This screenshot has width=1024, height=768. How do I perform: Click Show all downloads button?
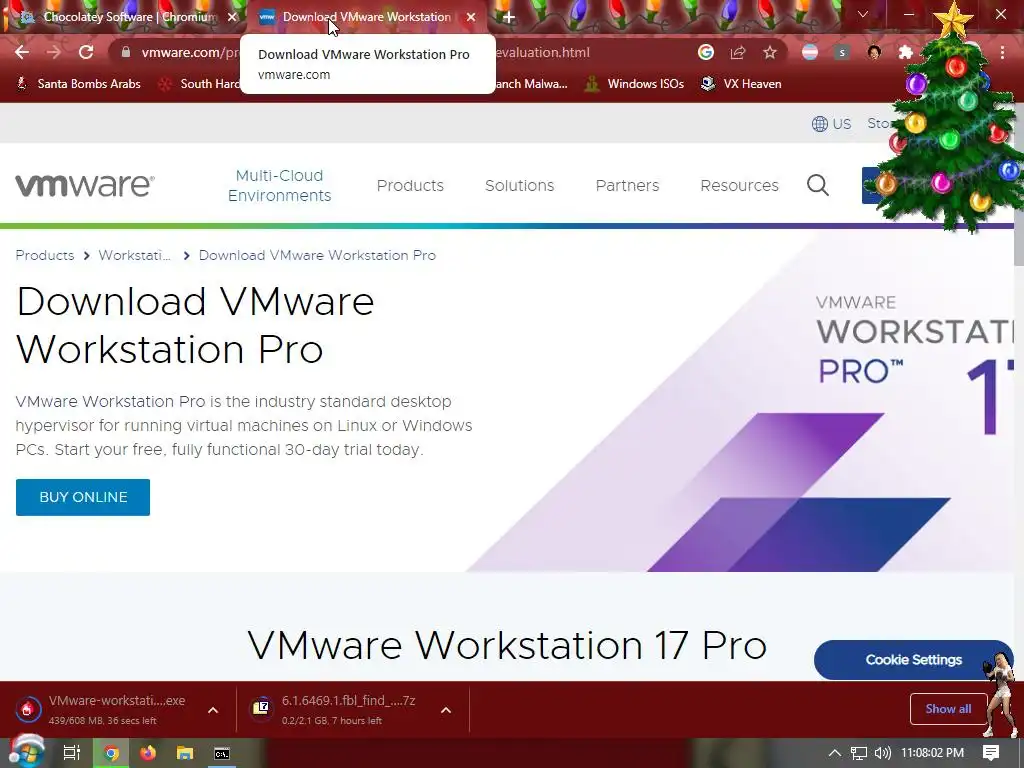(x=948, y=709)
